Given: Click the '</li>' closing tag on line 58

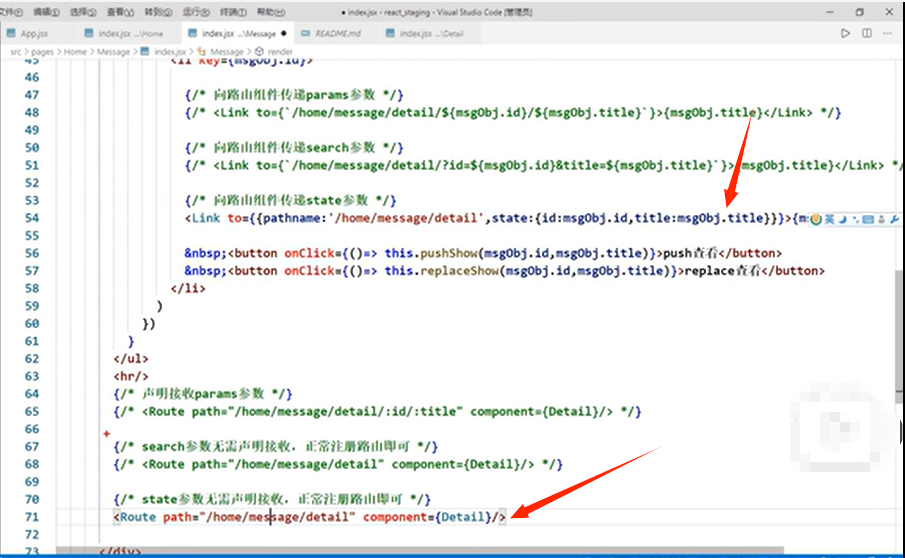Looking at the screenshot, I should click(188, 288).
